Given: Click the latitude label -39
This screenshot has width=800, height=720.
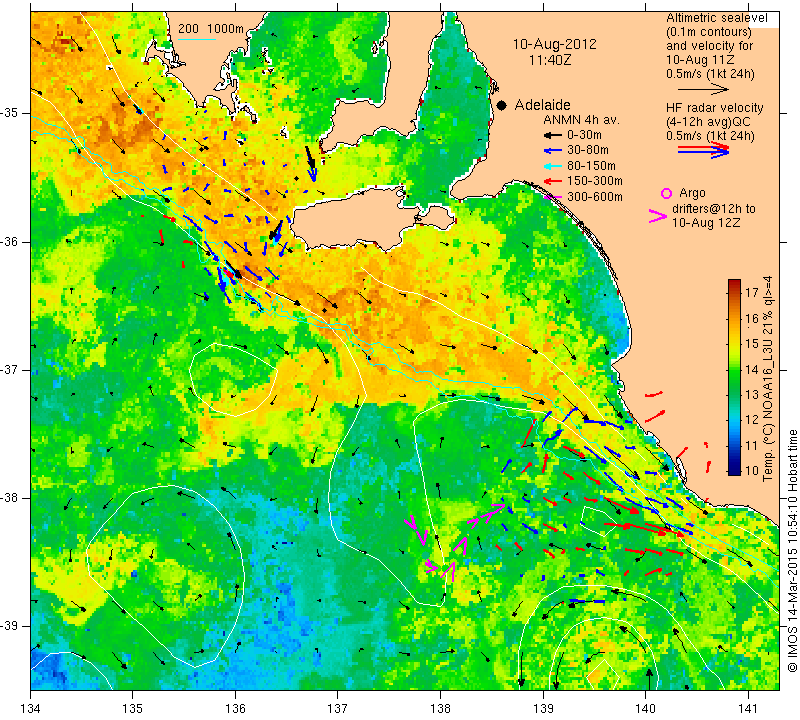Looking at the screenshot, I should (9, 625).
